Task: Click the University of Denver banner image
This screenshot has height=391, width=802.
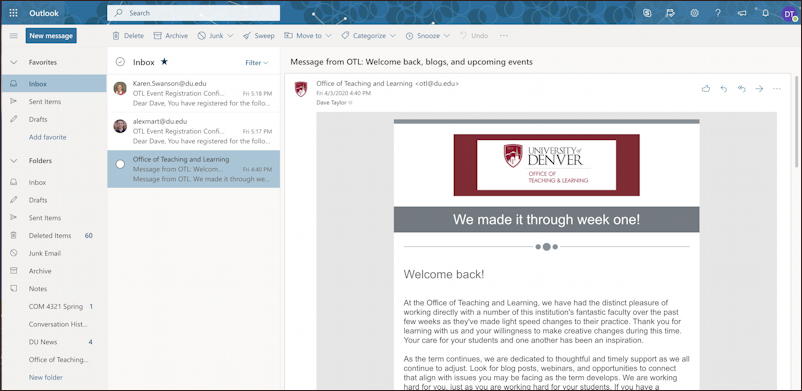Action: point(546,165)
